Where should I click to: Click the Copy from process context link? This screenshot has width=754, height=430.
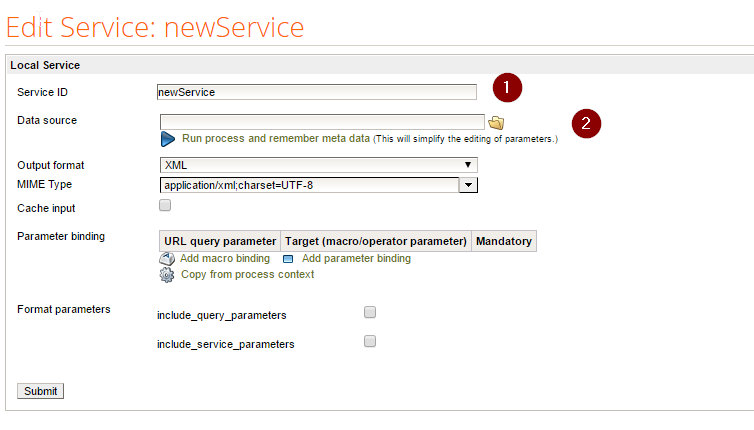[247, 274]
